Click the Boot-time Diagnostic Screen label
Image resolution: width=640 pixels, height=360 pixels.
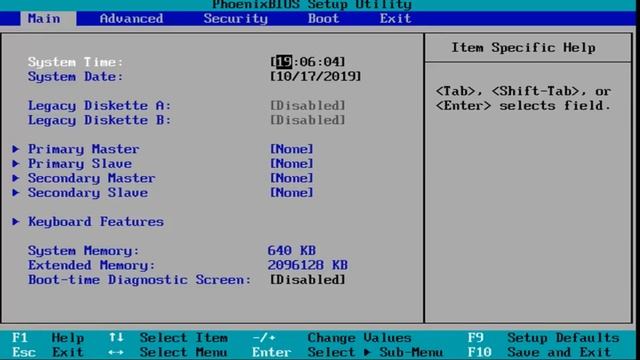tap(139, 280)
